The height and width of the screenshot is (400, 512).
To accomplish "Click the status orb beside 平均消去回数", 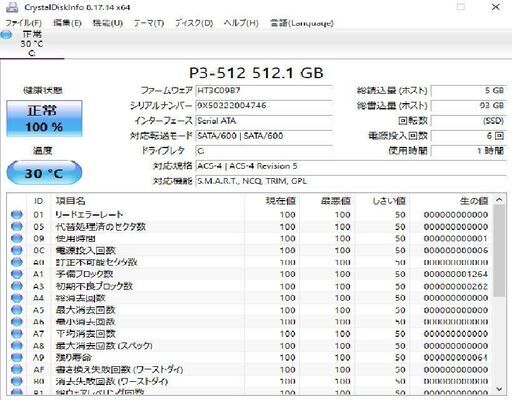I will tap(17, 334).
